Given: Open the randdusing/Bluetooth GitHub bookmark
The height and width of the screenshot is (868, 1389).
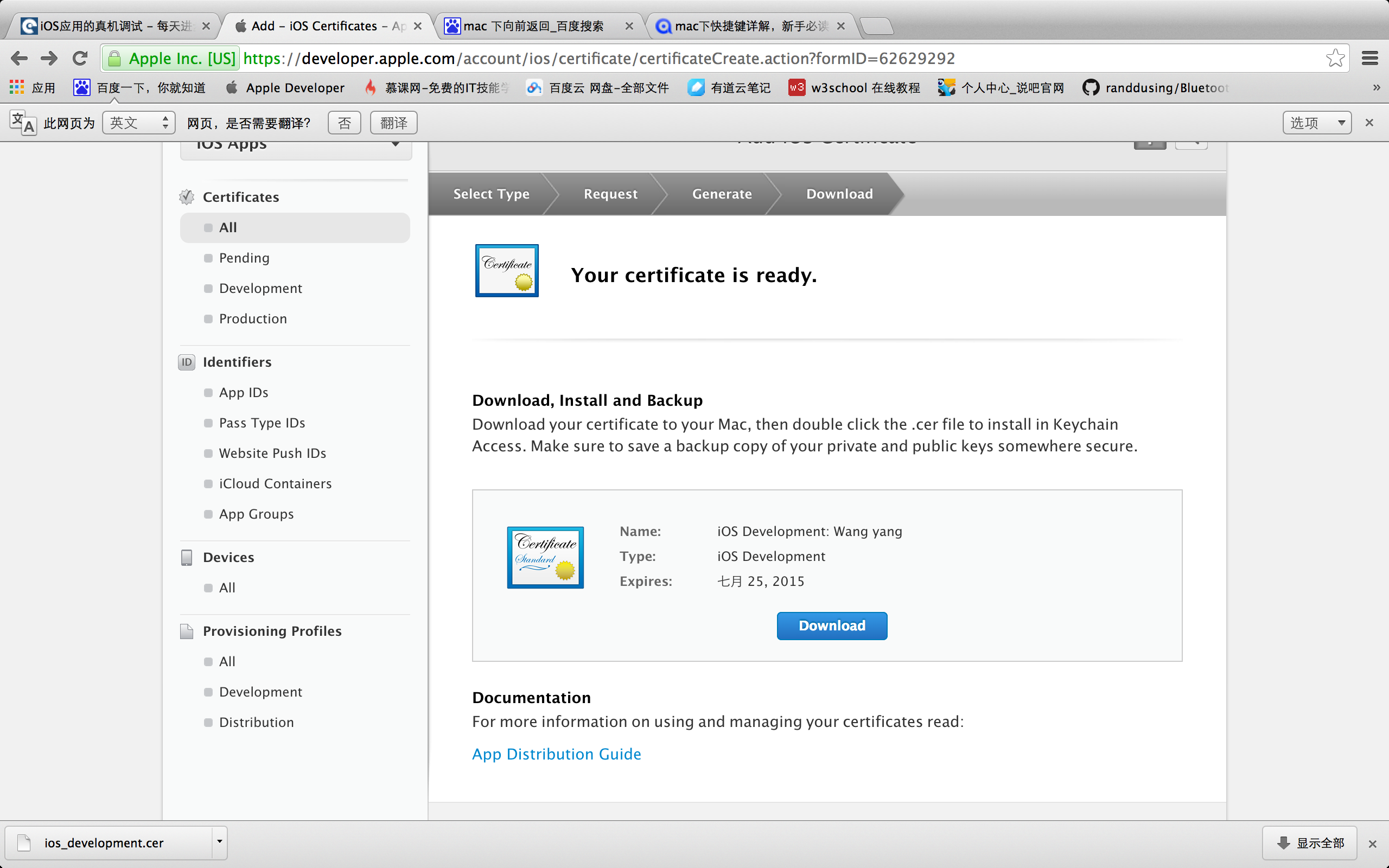Looking at the screenshot, I should 1155,88.
